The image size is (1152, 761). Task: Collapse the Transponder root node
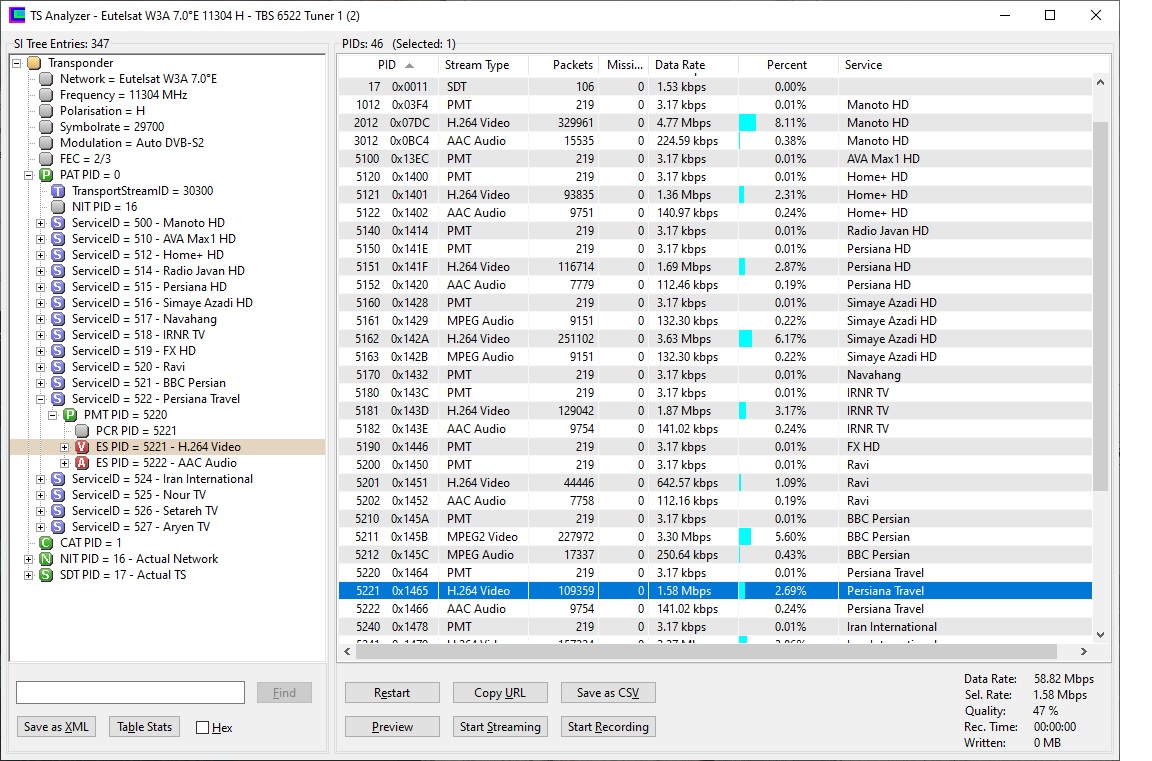[17, 63]
